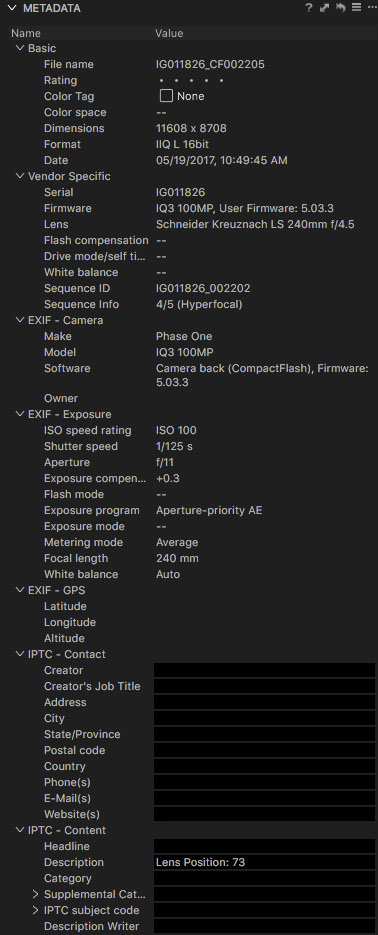378x935 pixels.
Task: Collapse the EXIF - Camera section
Action: (x=20, y=320)
